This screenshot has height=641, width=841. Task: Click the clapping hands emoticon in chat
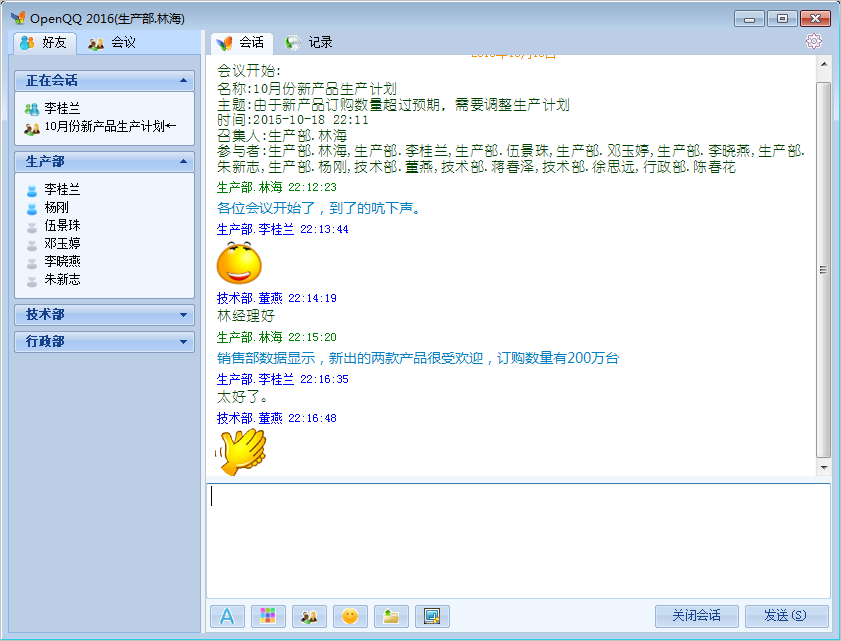coord(241,452)
